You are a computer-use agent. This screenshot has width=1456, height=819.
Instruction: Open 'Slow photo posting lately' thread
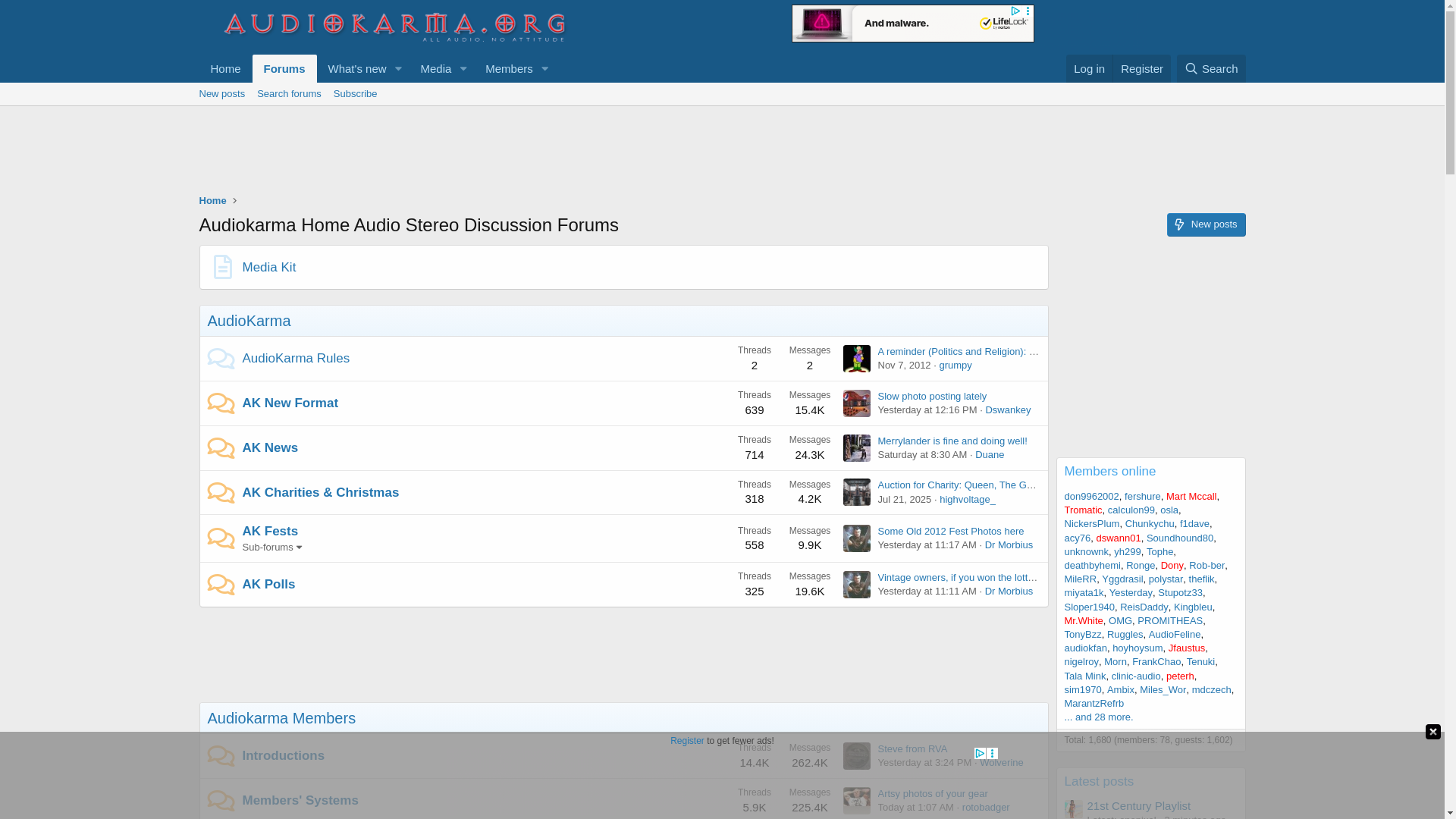coord(932,397)
